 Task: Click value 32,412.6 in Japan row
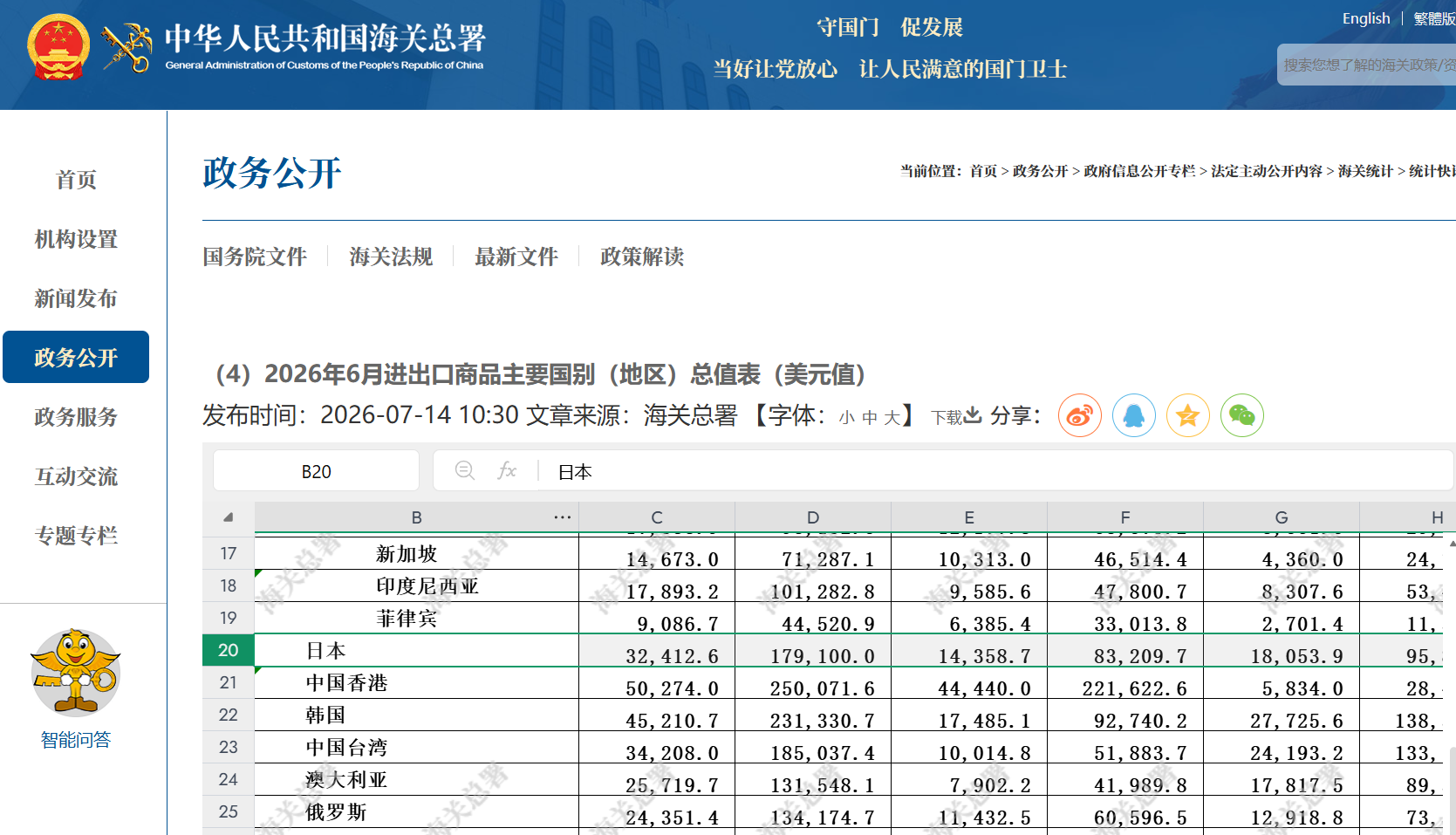(672, 656)
